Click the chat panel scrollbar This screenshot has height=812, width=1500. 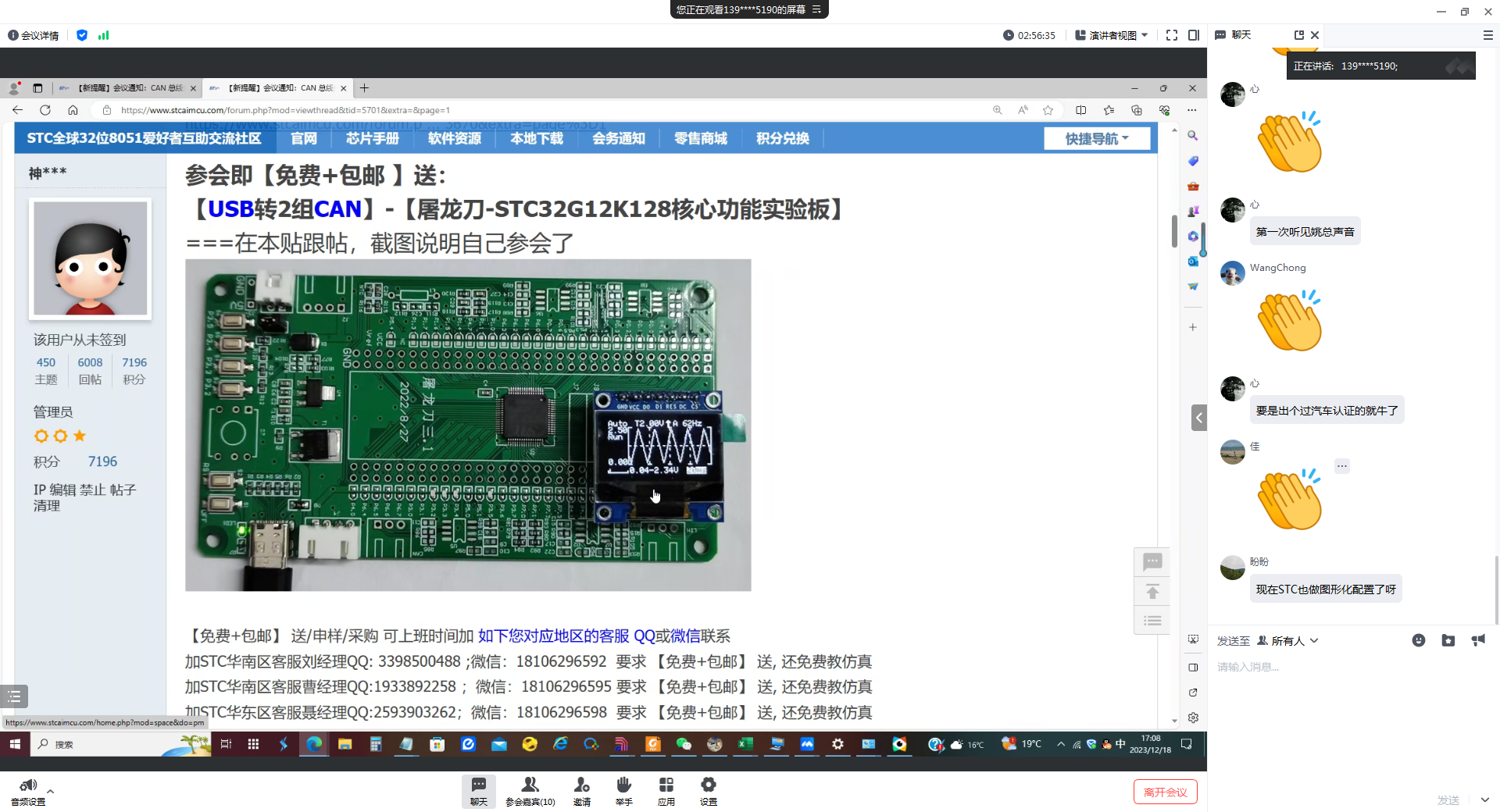coord(1496,589)
